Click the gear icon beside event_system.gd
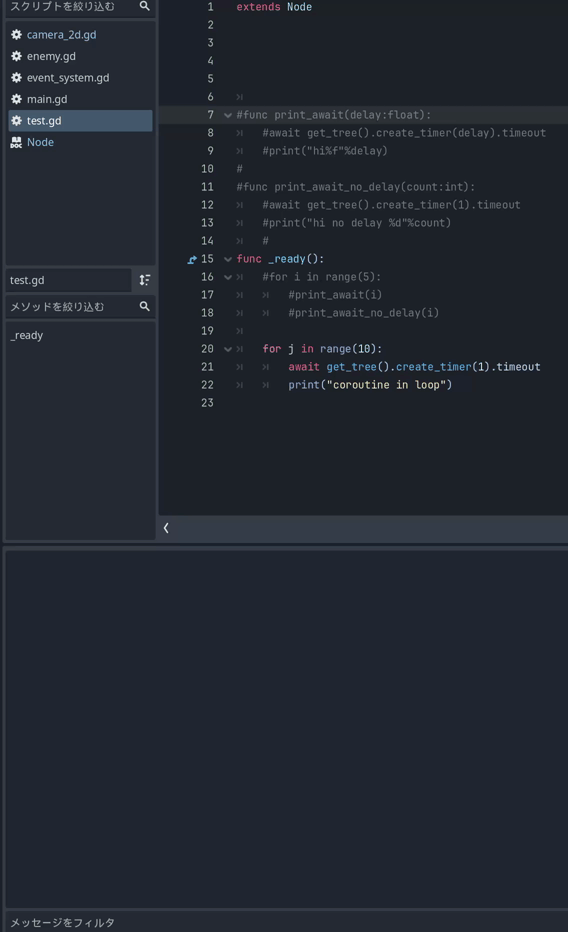 (16, 77)
